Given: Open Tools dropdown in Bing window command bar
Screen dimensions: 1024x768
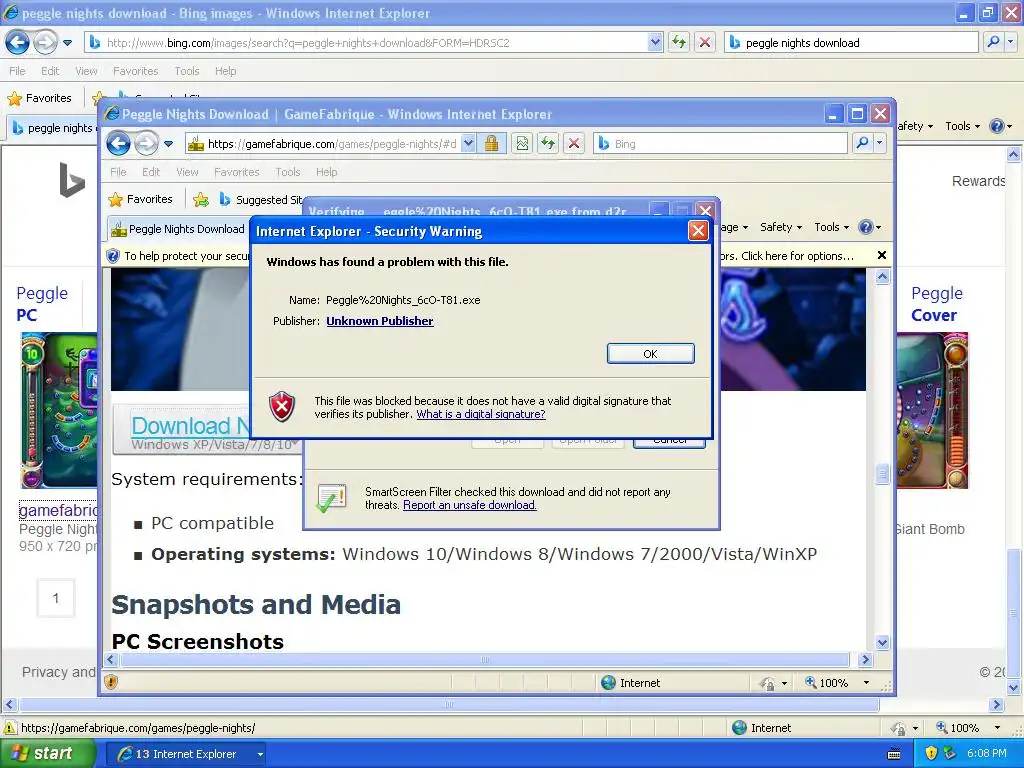Looking at the screenshot, I should coord(963,126).
